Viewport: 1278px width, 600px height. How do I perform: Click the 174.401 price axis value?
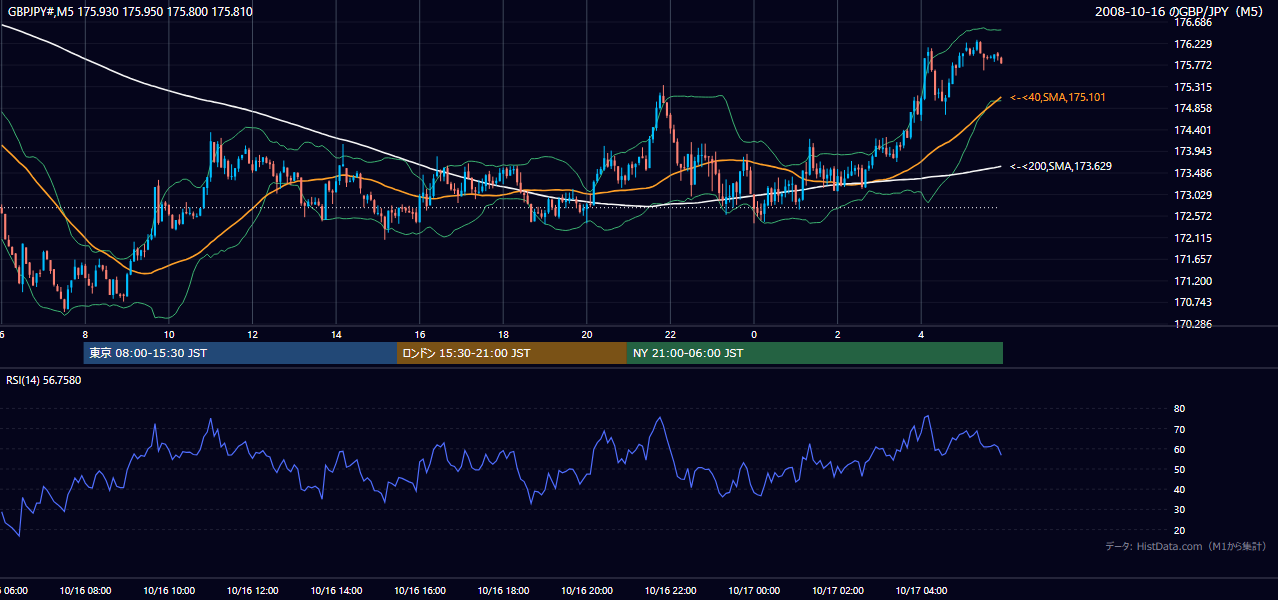[1193, 130]
